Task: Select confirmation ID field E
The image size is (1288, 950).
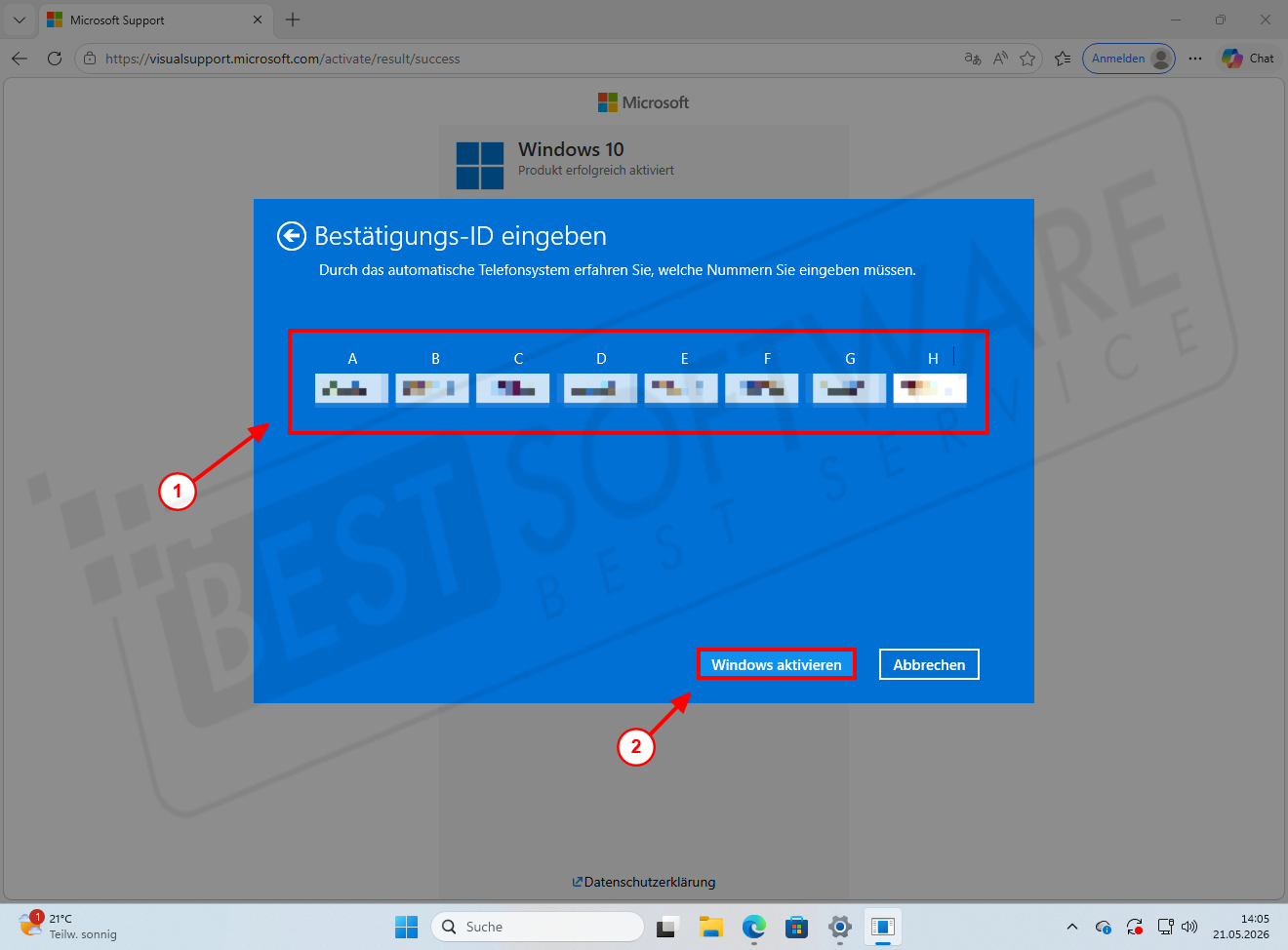Action: (681, 388)
